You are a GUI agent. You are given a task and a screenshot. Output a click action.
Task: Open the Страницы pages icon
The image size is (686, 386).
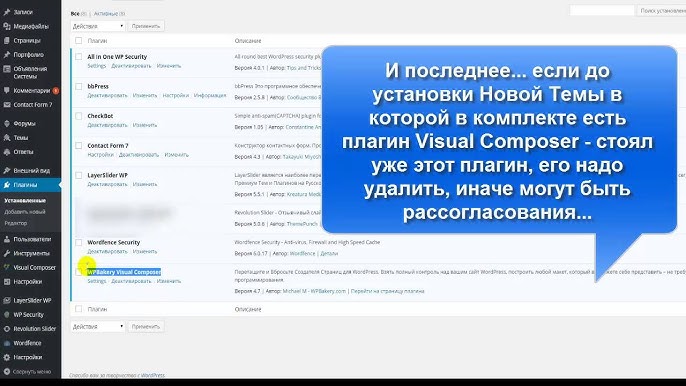pyautogui.click(x=7, y=40)
